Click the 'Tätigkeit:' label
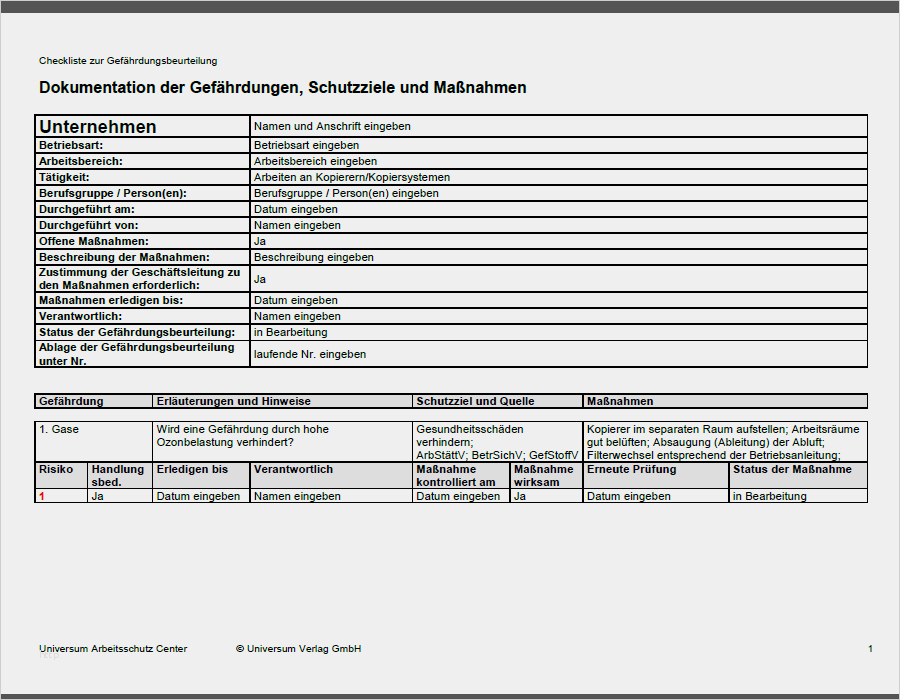Screen dimensions: 900x700 tap(64, 177)
